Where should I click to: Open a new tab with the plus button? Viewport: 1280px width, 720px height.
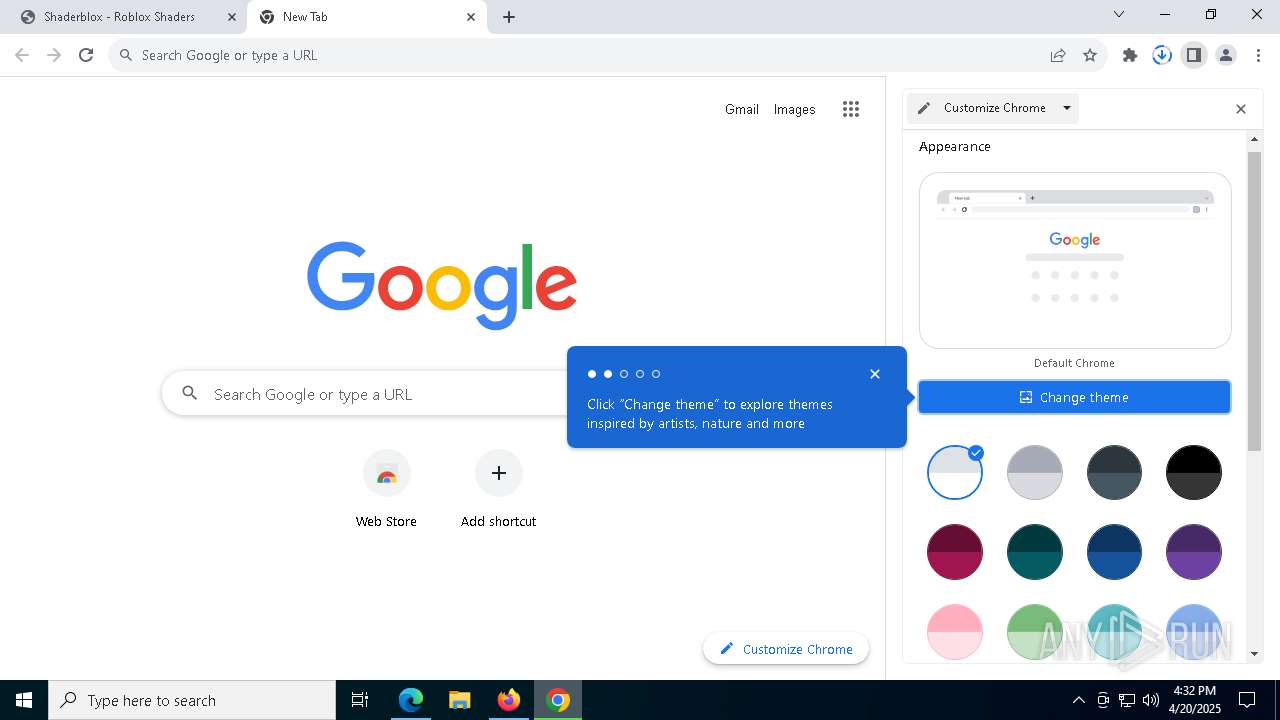[509, 17]
